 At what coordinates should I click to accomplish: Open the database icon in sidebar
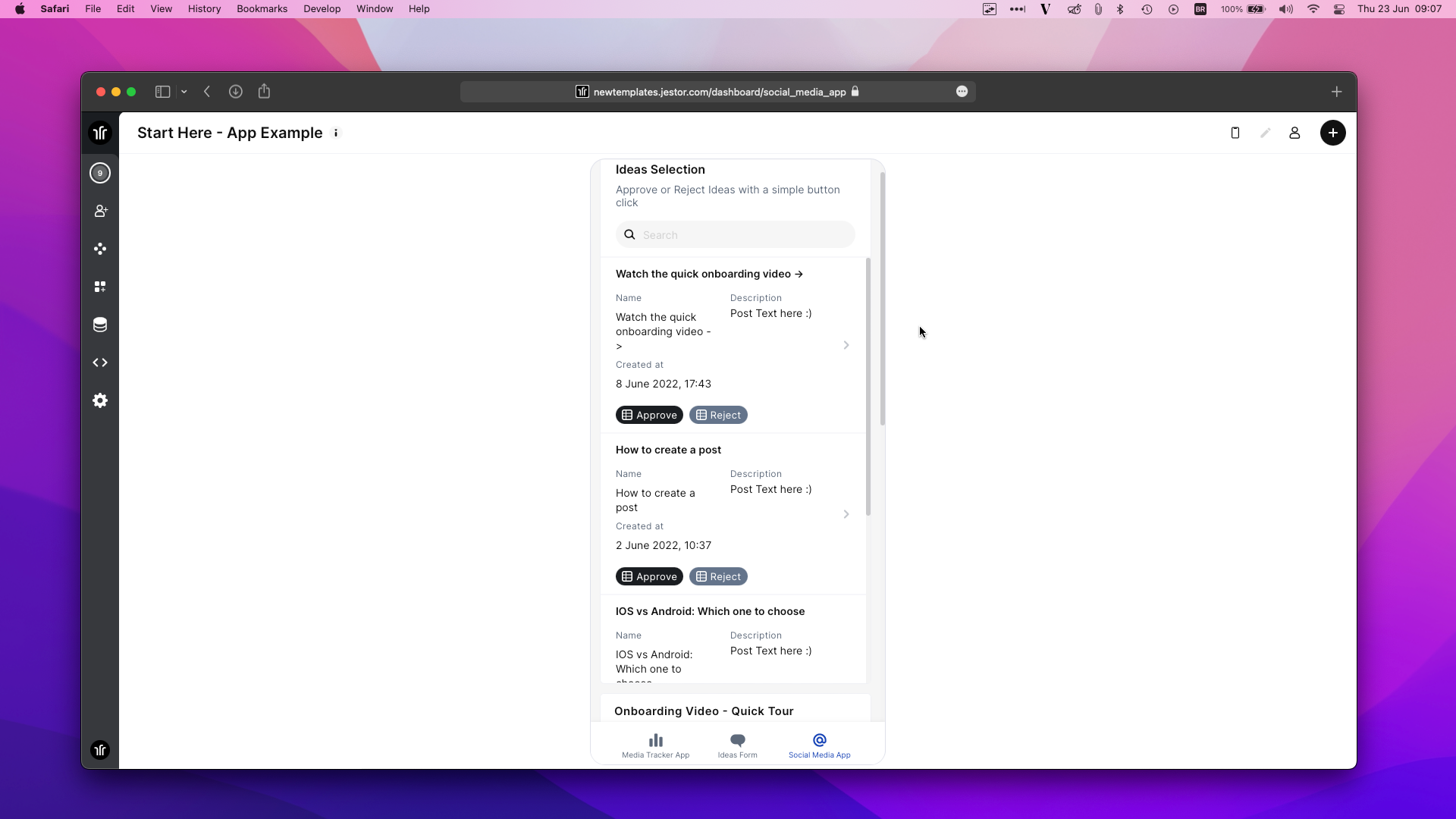pos(100,325)
